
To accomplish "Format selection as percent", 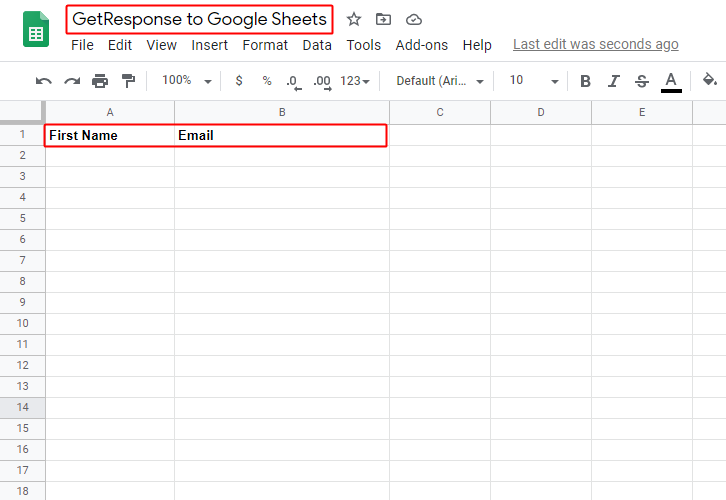I will [267, 81].
